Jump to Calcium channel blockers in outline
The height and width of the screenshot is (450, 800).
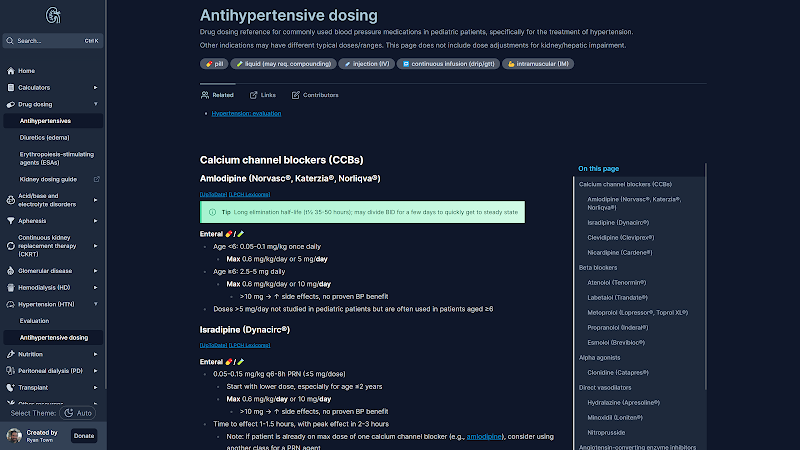625,185
